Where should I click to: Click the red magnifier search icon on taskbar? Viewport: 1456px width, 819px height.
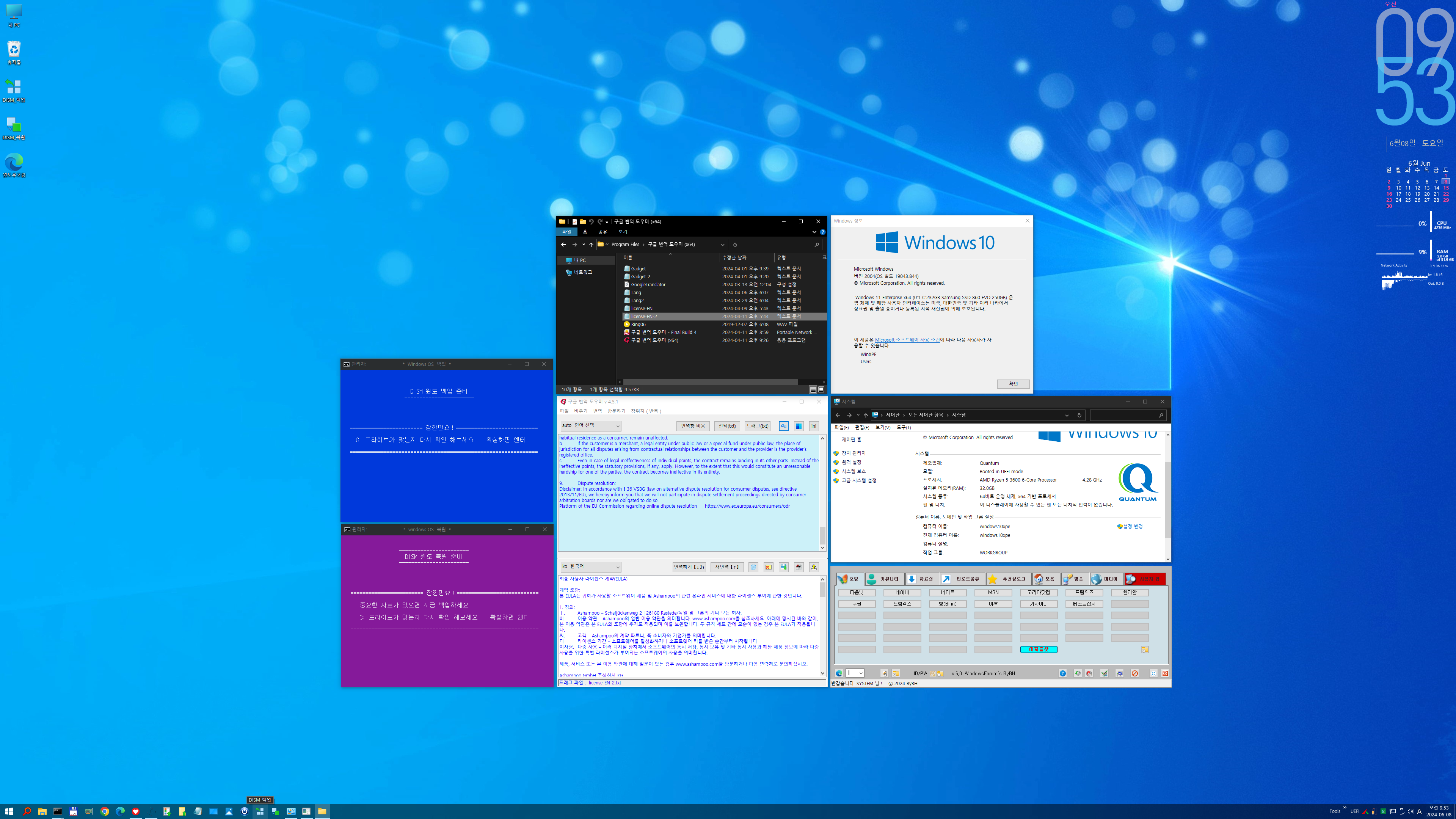click(27, 811)
